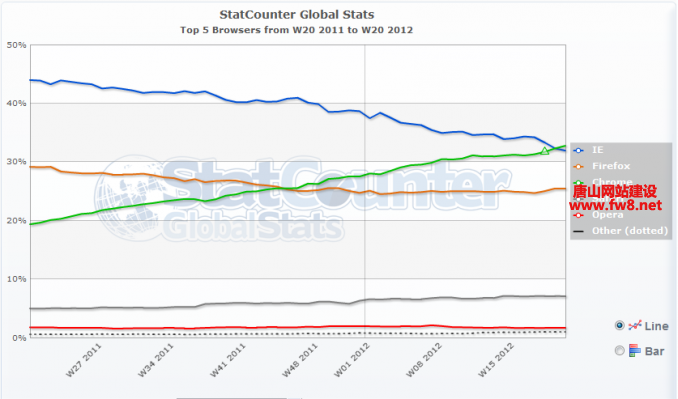The image size is (678, 399).
Task: Click the Other (dotted) legend label
Action: [630, 231]
